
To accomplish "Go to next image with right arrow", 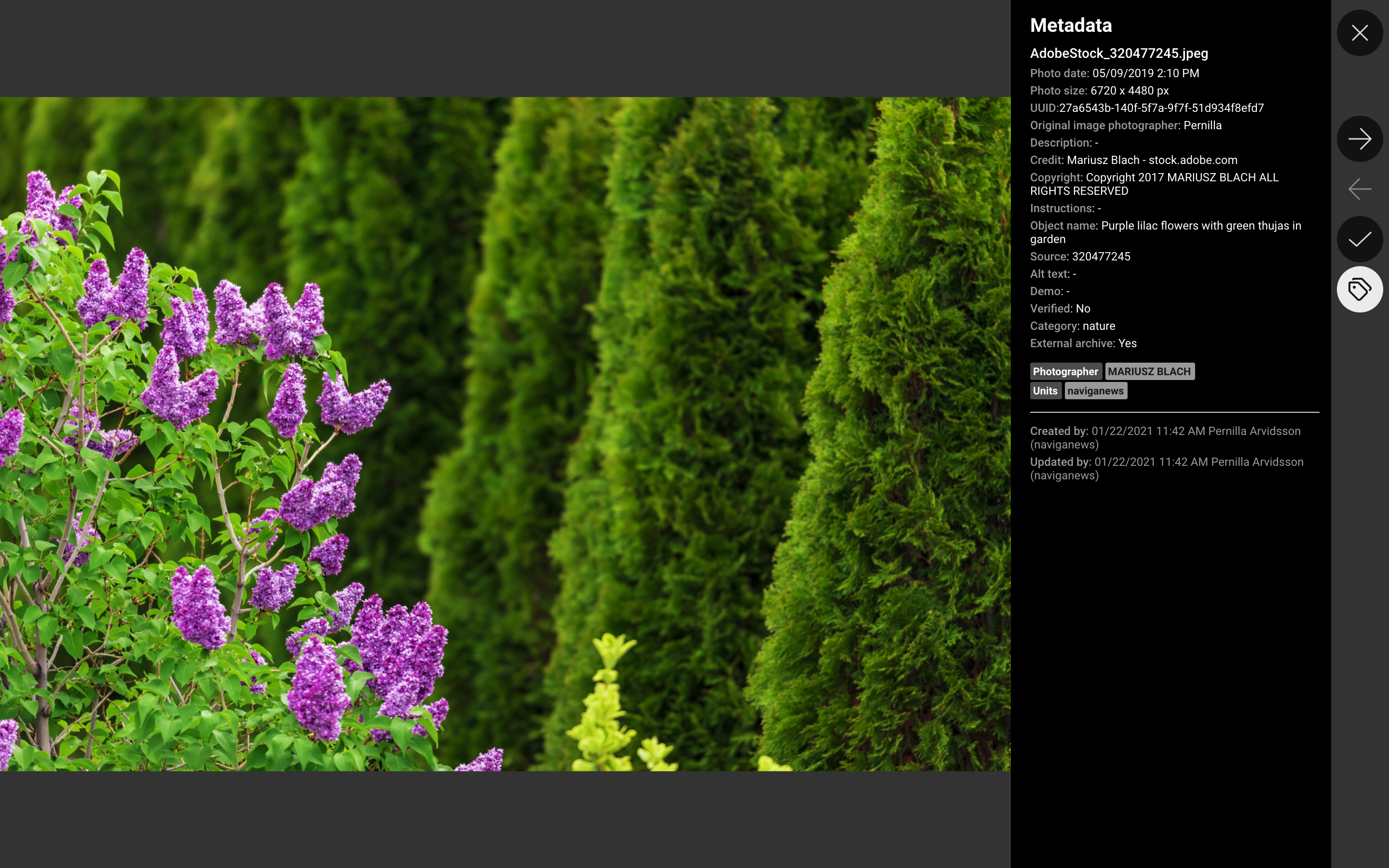I will [1359, 139].
